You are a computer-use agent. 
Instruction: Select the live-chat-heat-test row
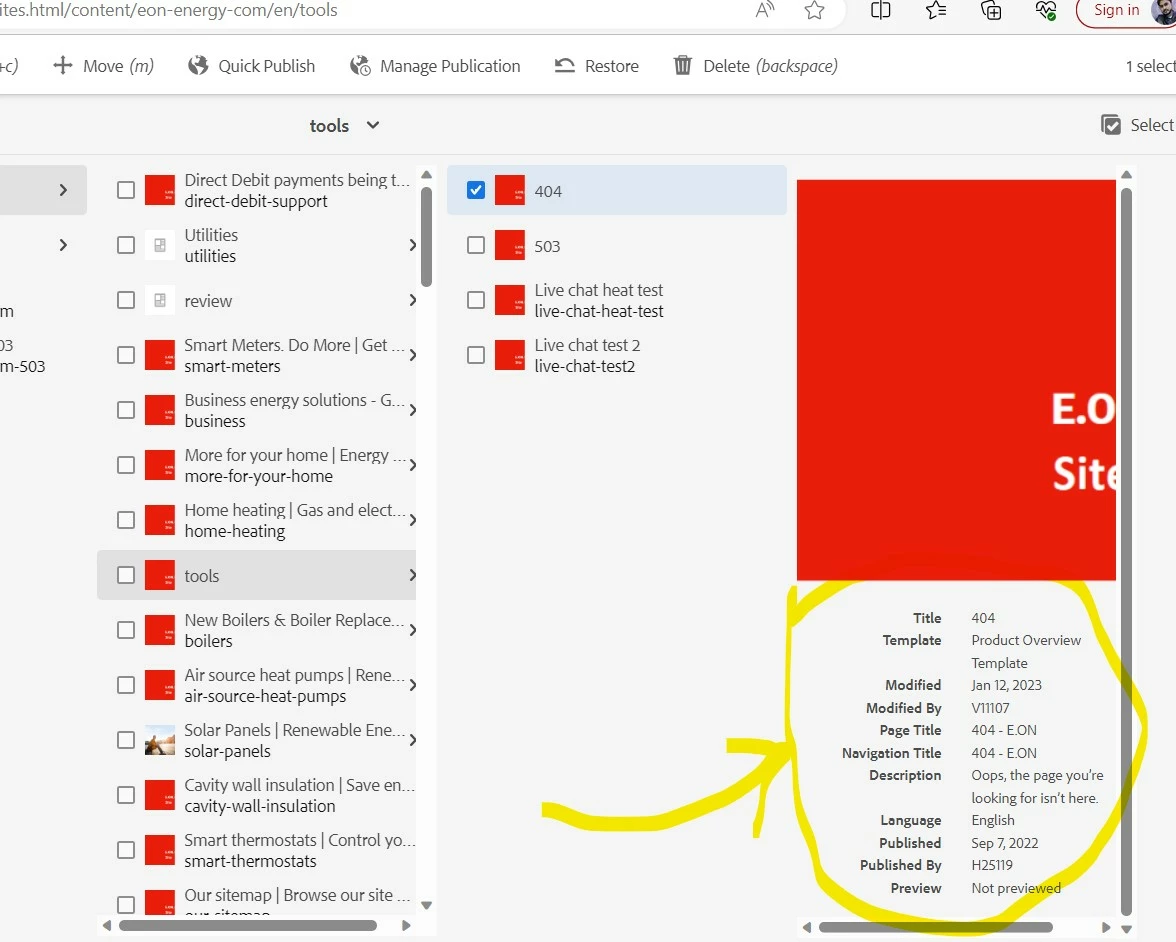(616, 300)
